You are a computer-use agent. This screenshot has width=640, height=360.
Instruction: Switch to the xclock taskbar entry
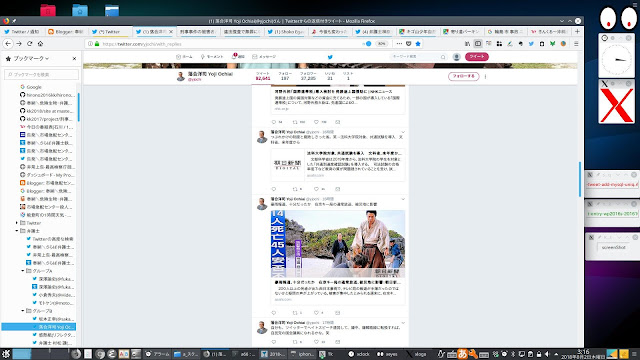click(359, 354)
